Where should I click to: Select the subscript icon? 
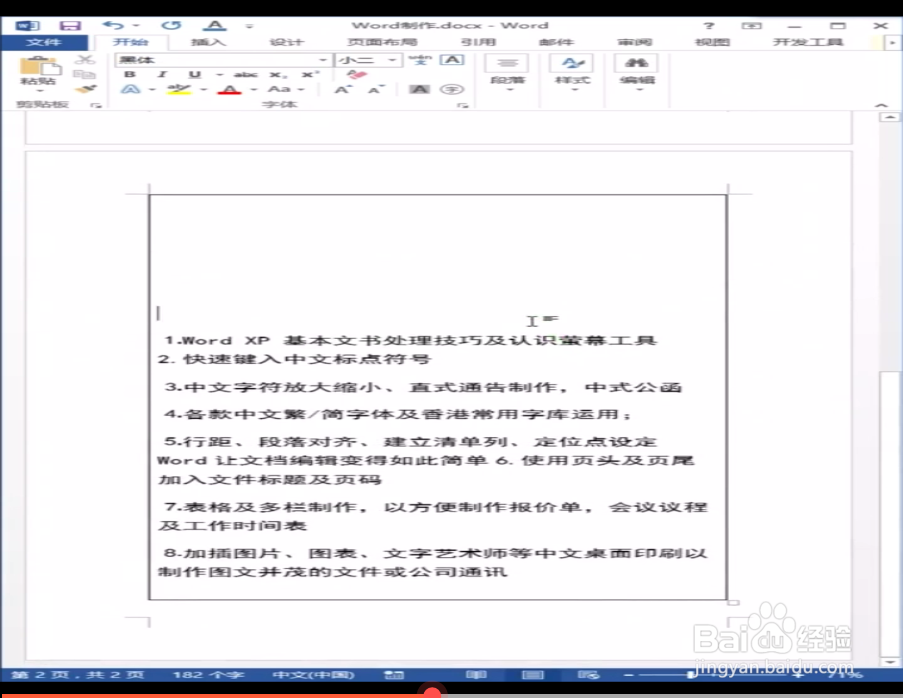(x=276, y=74)
